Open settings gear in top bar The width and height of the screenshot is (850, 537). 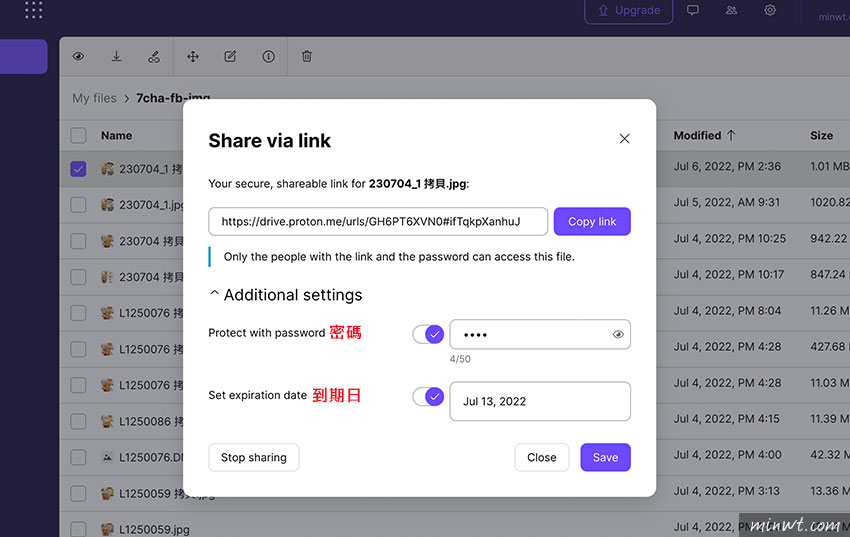pyautogui.click(x=770, y=11)
